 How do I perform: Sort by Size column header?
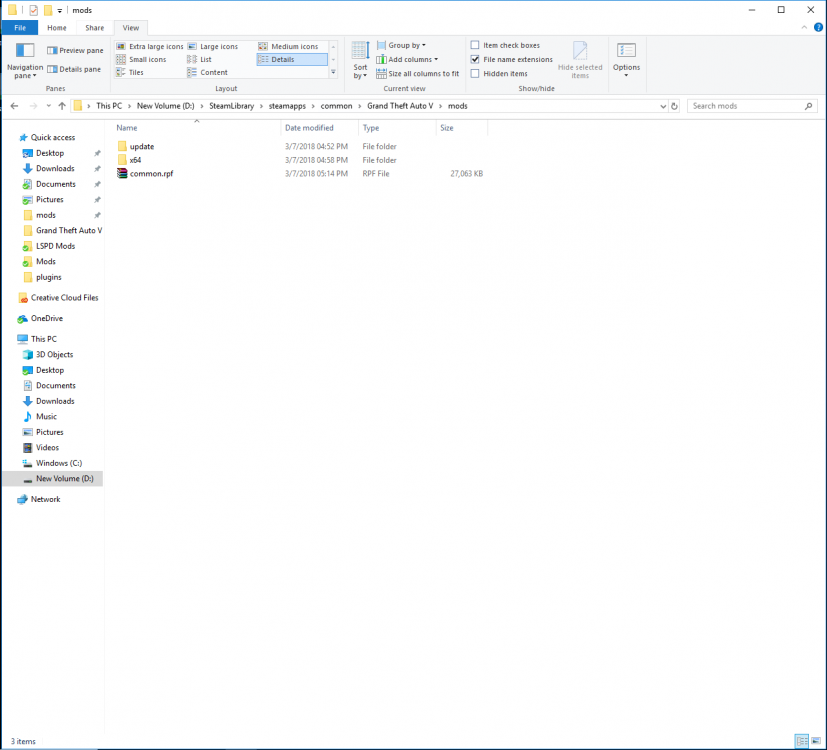(x=461, y=128)
